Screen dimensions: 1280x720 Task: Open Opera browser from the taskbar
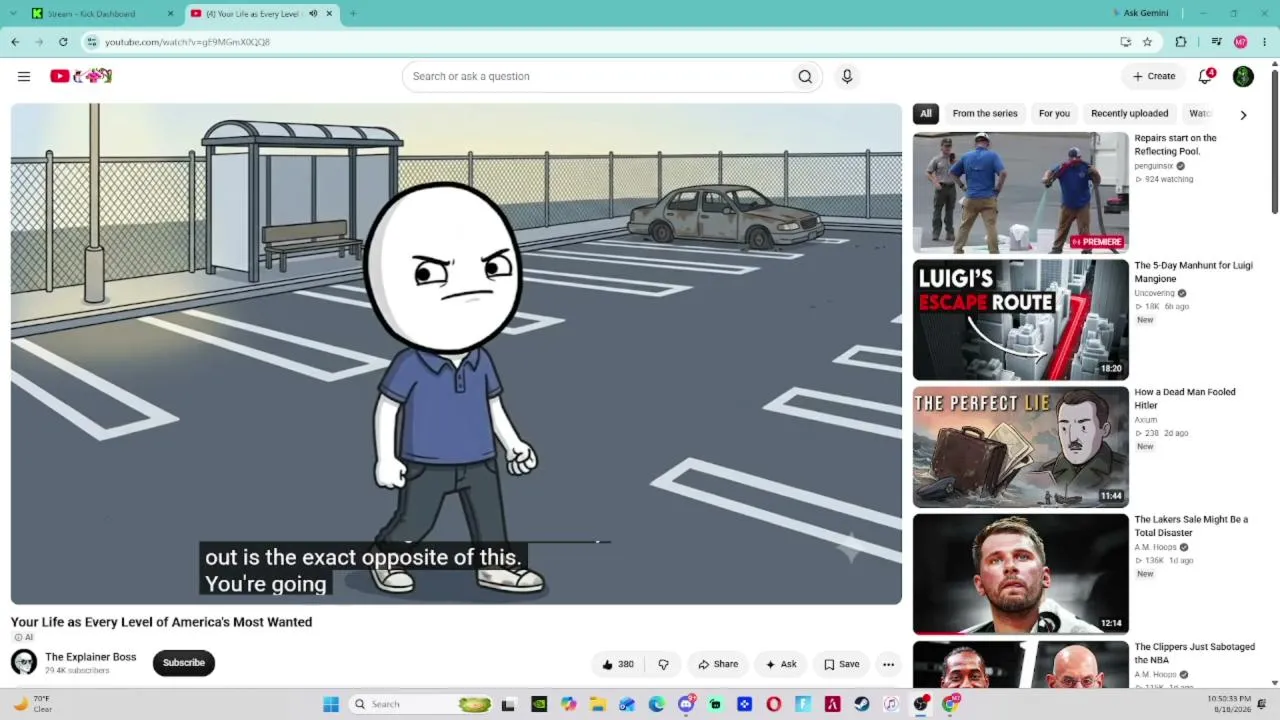[x=773, y=704]
